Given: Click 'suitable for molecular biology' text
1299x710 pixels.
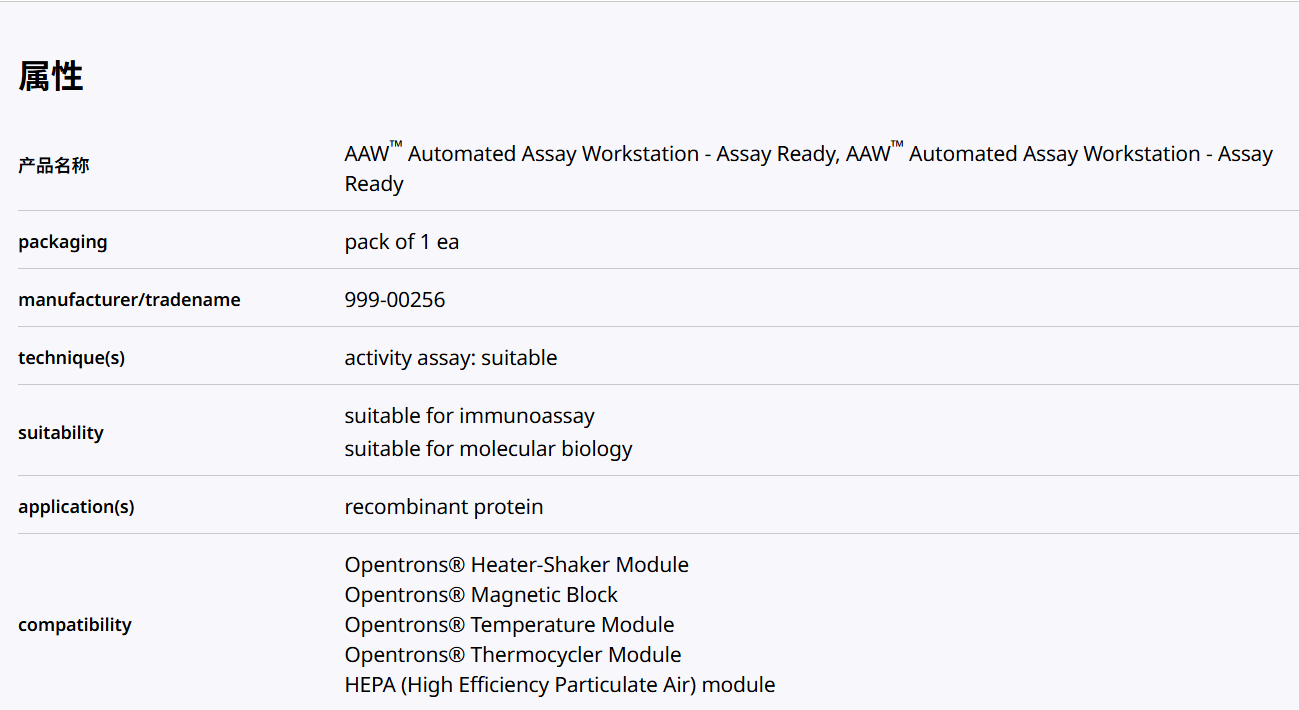Looking at the screenshot, I should tap(488, 449).
